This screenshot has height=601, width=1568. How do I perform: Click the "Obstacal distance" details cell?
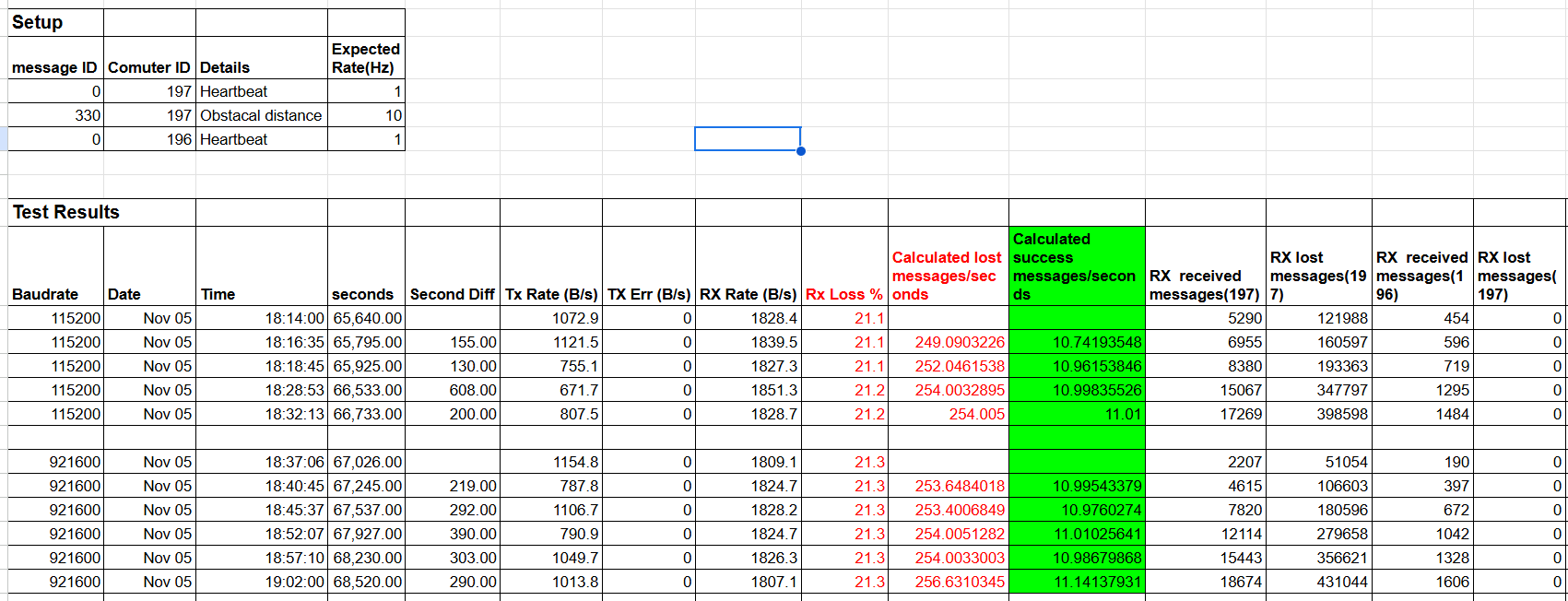tap(261, 115)
